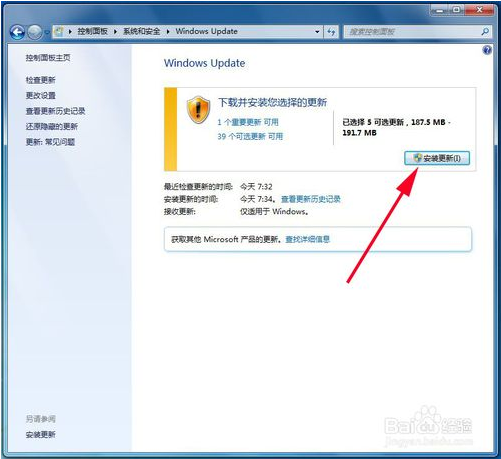The height and width of the screenshot is (459, 501).
Task: Minimize the Windows Update window
Action: (440, 10)
